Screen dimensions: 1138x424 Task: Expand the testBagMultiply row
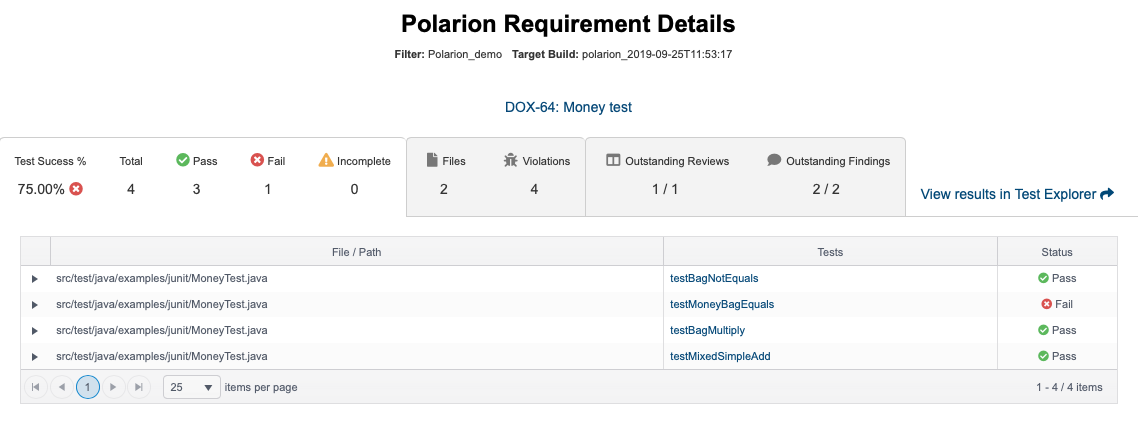tap(34, 330)
